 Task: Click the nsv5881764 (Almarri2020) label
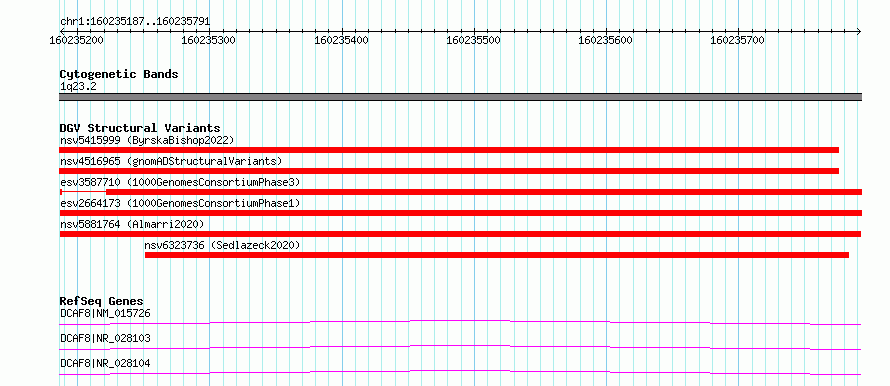pos(132,224)
